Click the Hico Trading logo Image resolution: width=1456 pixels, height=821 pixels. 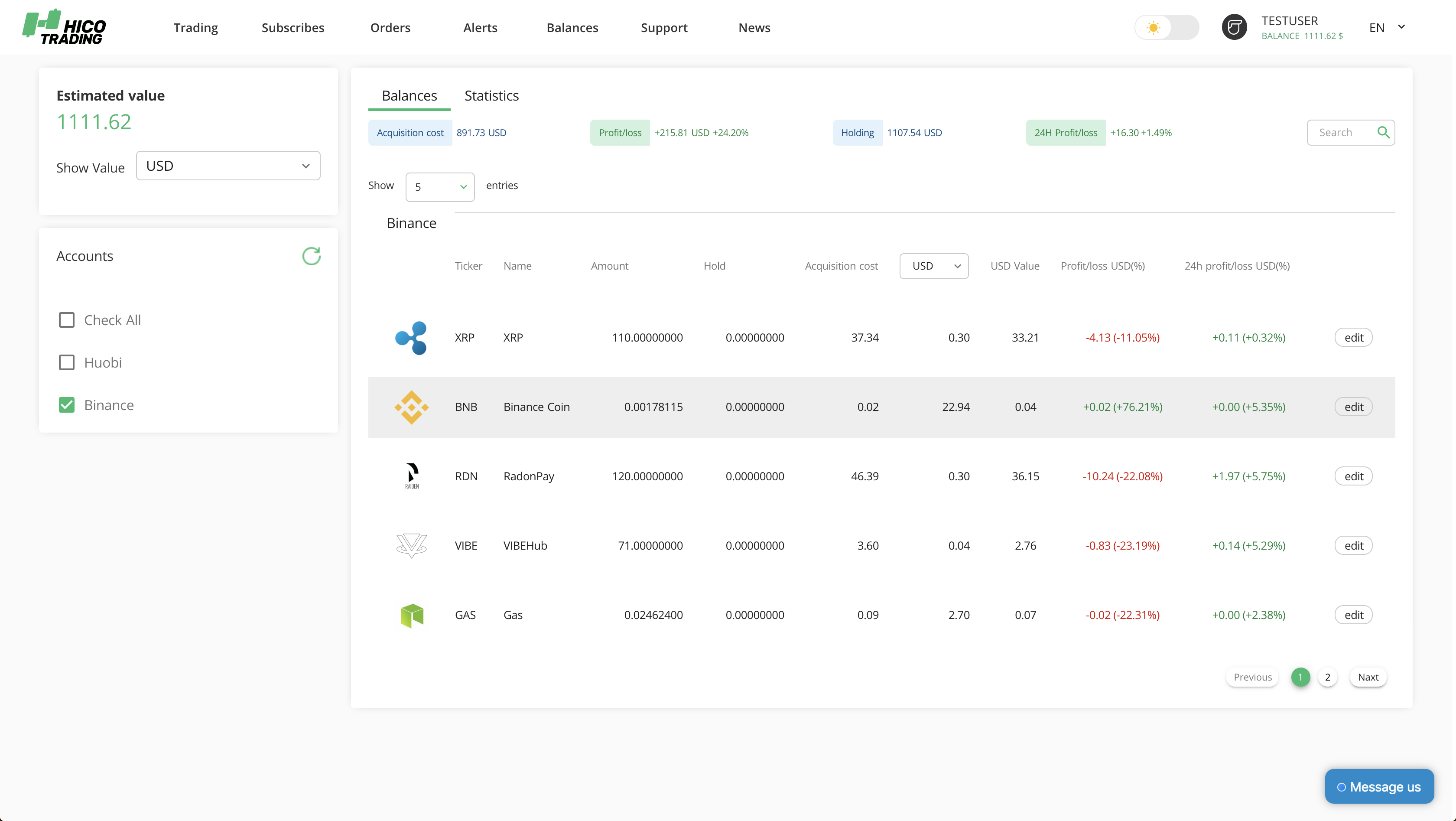pyautogui.click(x=64, y=27)
